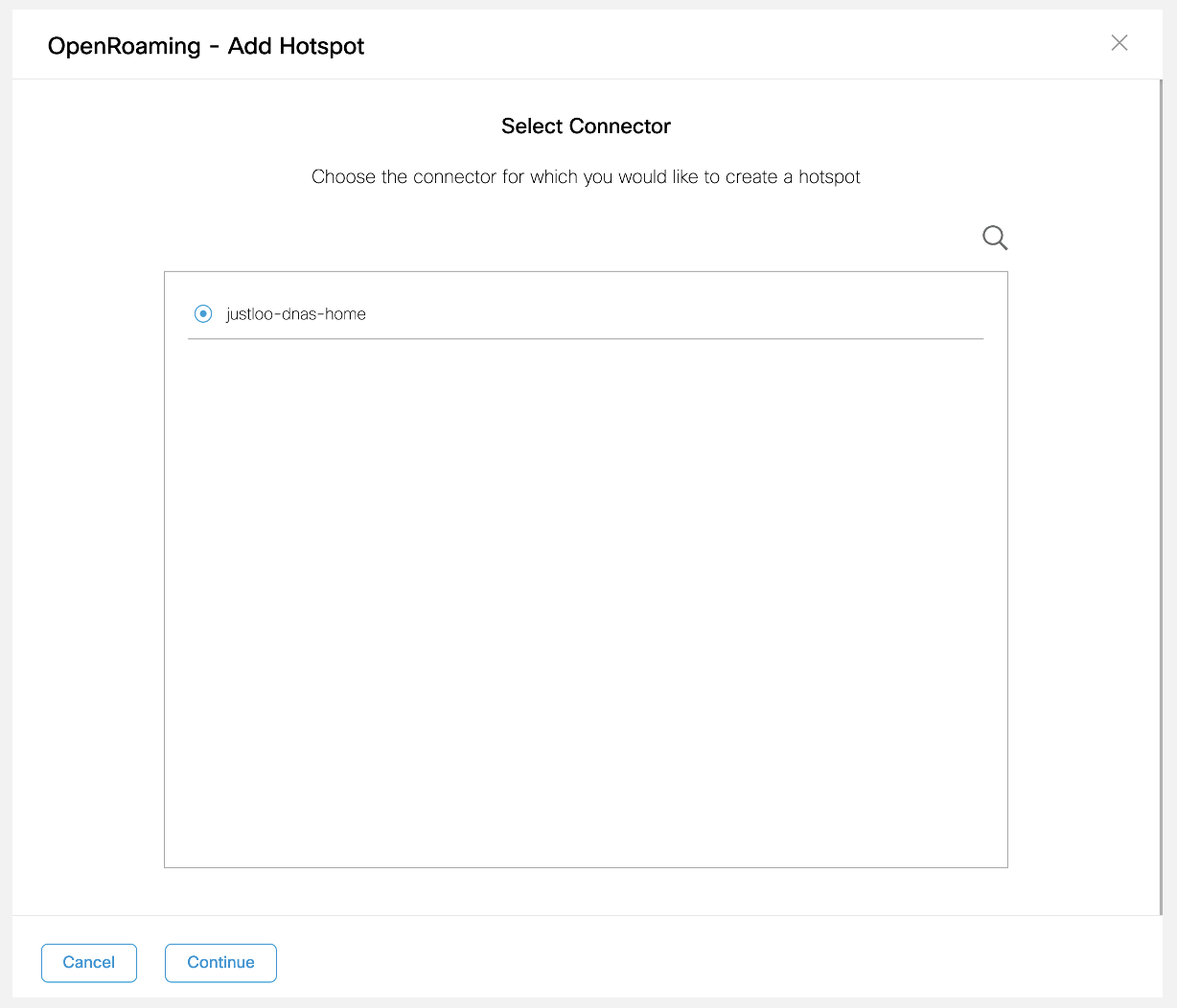Open the connector search magnifier icon
Screen dimensions: 1177x1008
point(995,238)
